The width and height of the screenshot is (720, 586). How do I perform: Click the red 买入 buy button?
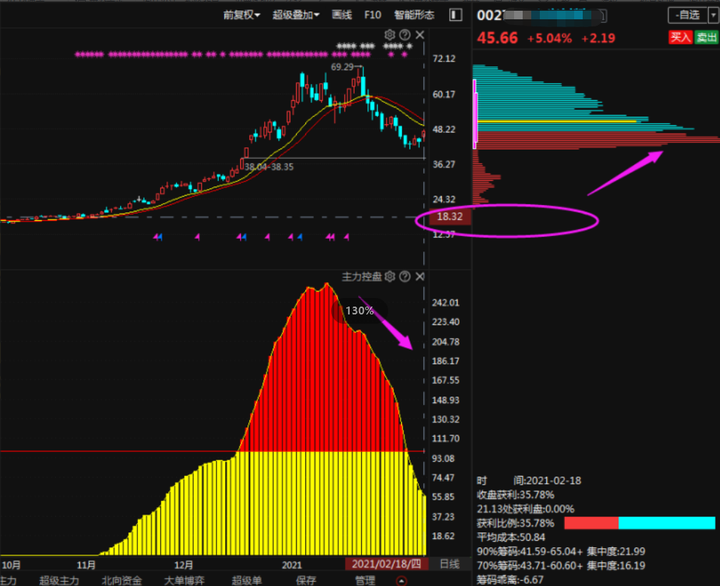pyautogui.click(x=680, y=38)
